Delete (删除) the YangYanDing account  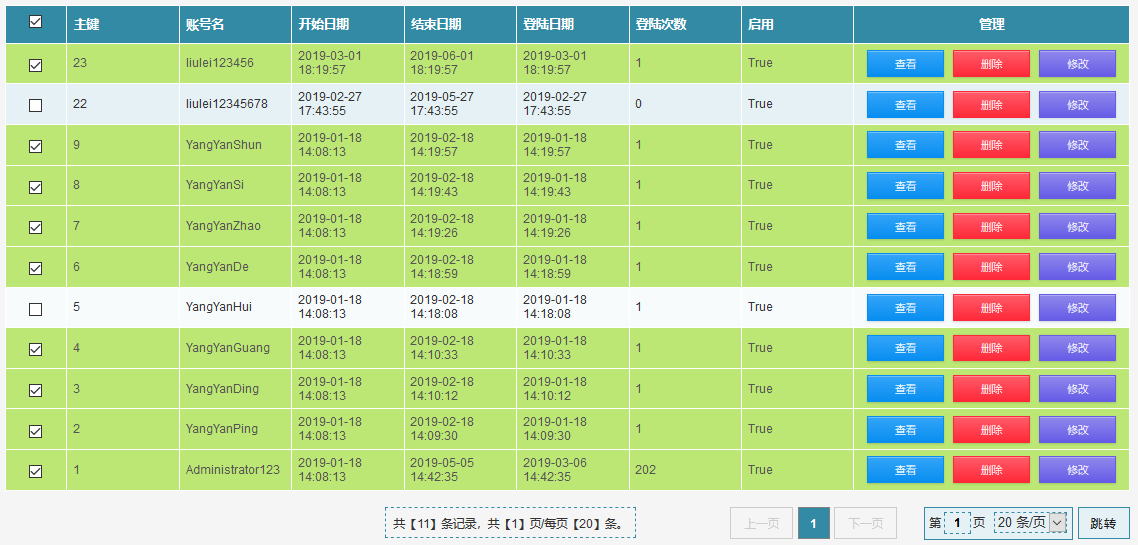pos(991,389)
